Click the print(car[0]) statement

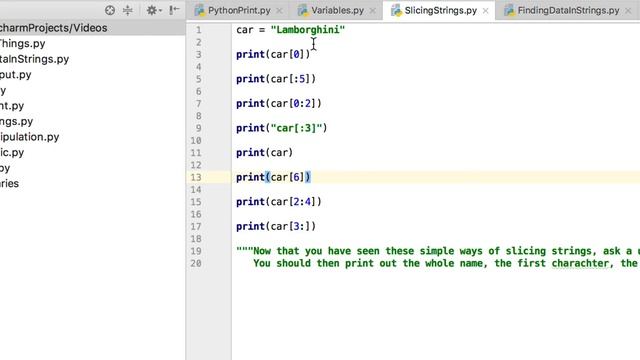coord(273,54)
